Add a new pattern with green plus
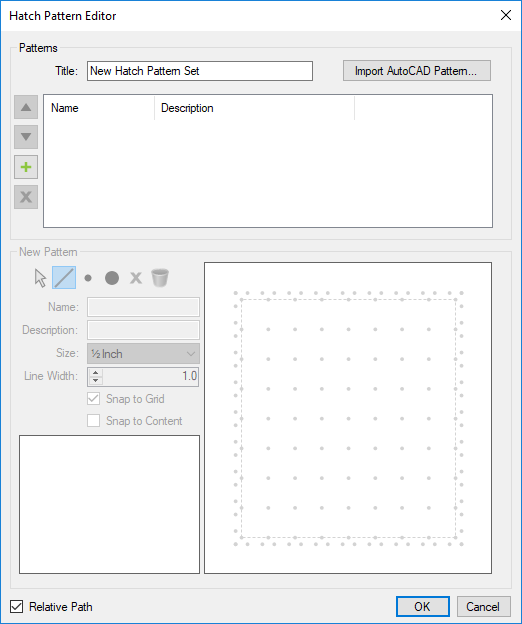This screenshot has width=522, height=624. click(x=26, y=167)
